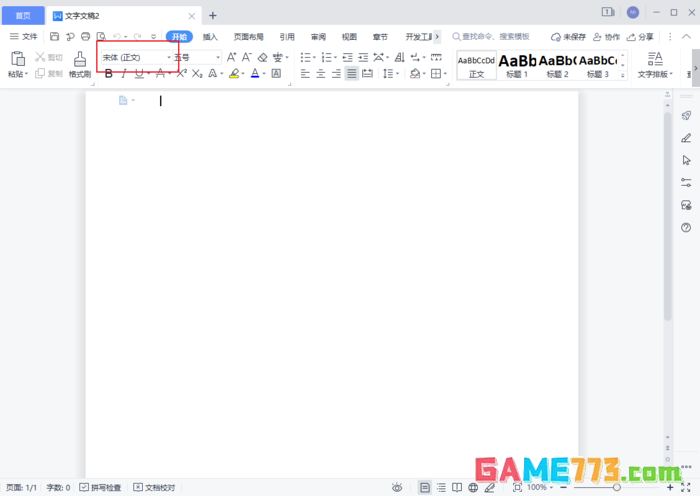Click the center alignment icon
Image resolution: width=700 pixels, height=496 pixels.
[x=320, y=73]
